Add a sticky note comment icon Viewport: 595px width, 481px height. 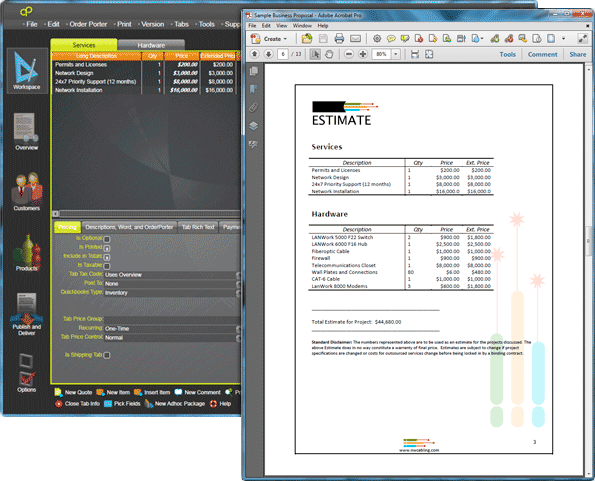click(x=391, y=38)
